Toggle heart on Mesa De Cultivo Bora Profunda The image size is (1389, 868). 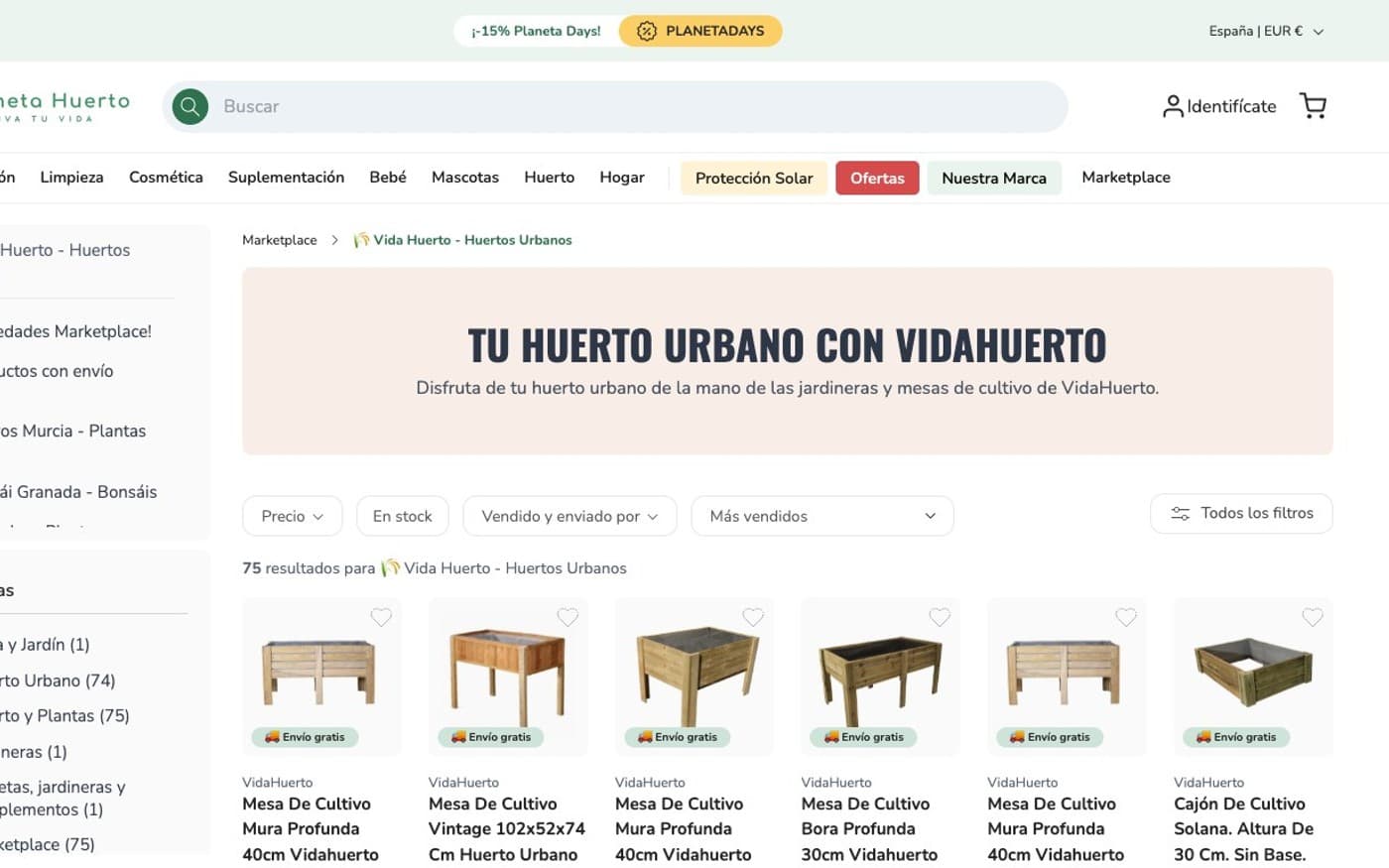(940, 617)
